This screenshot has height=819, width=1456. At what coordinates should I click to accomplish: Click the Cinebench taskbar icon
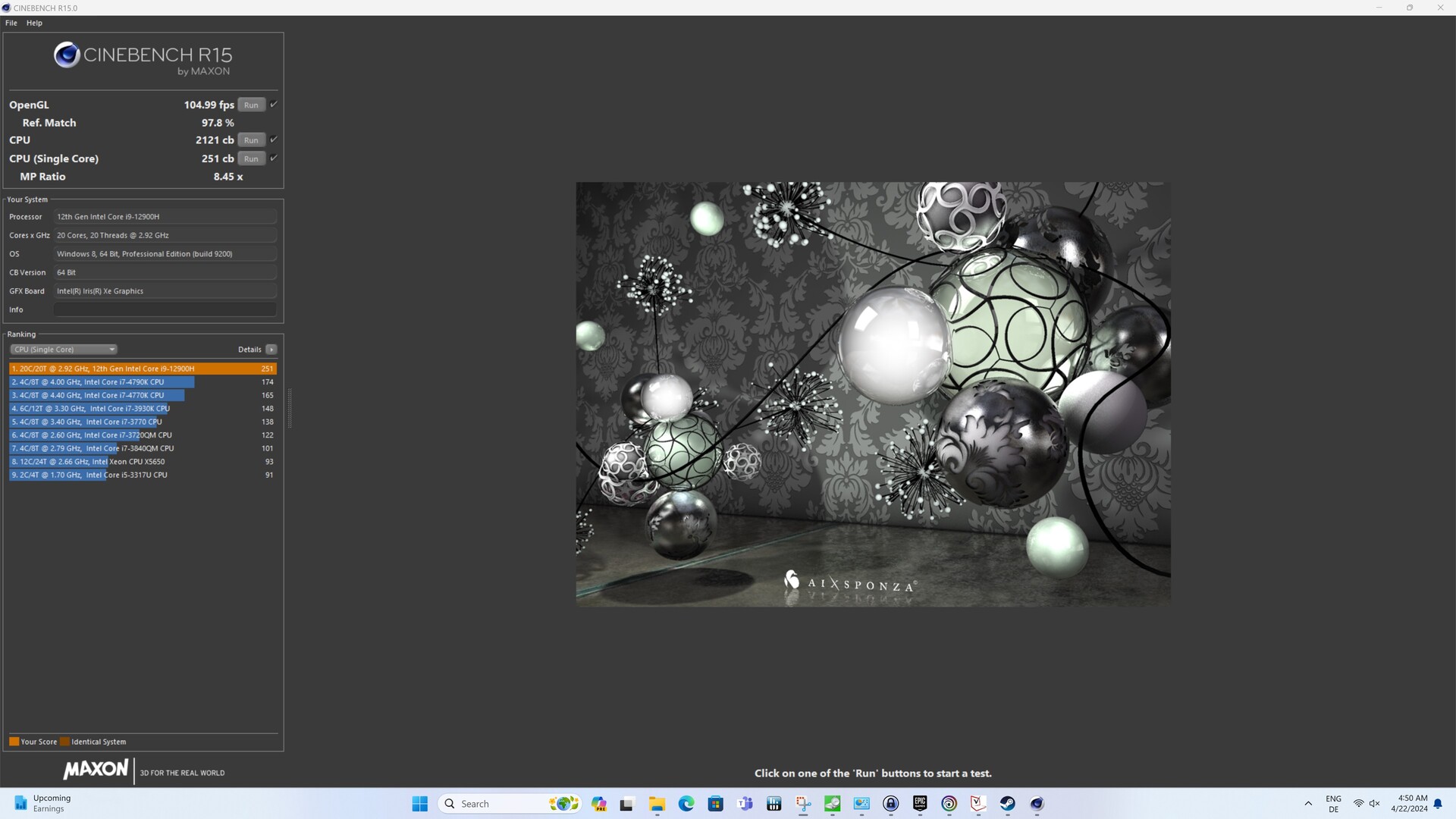1037,804
